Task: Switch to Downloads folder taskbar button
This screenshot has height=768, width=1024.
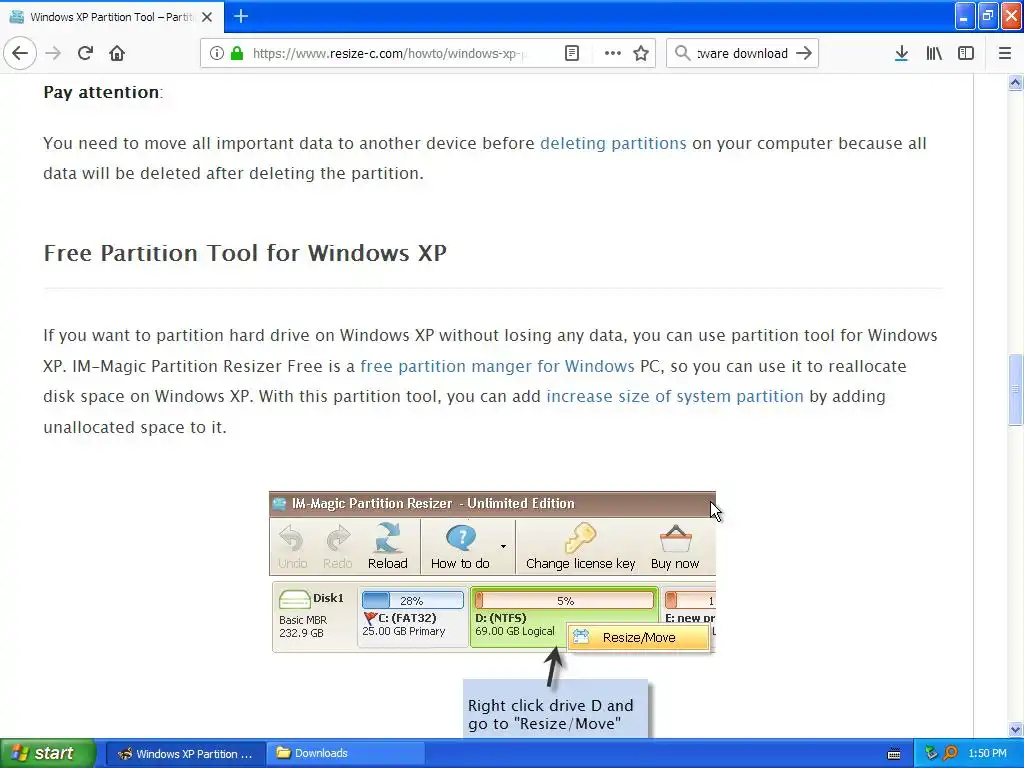Action: pos(346,753)
